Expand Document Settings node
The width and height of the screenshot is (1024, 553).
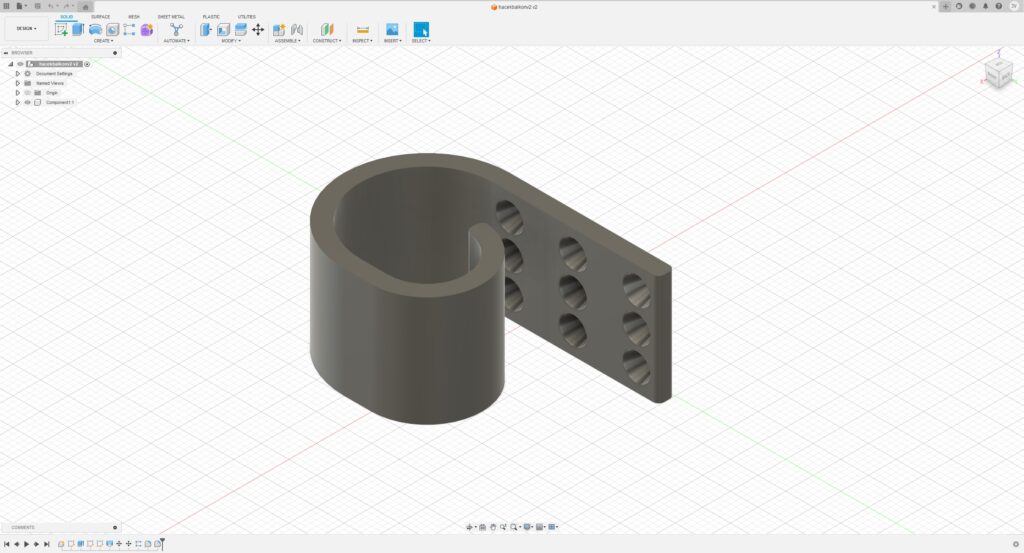18,74
